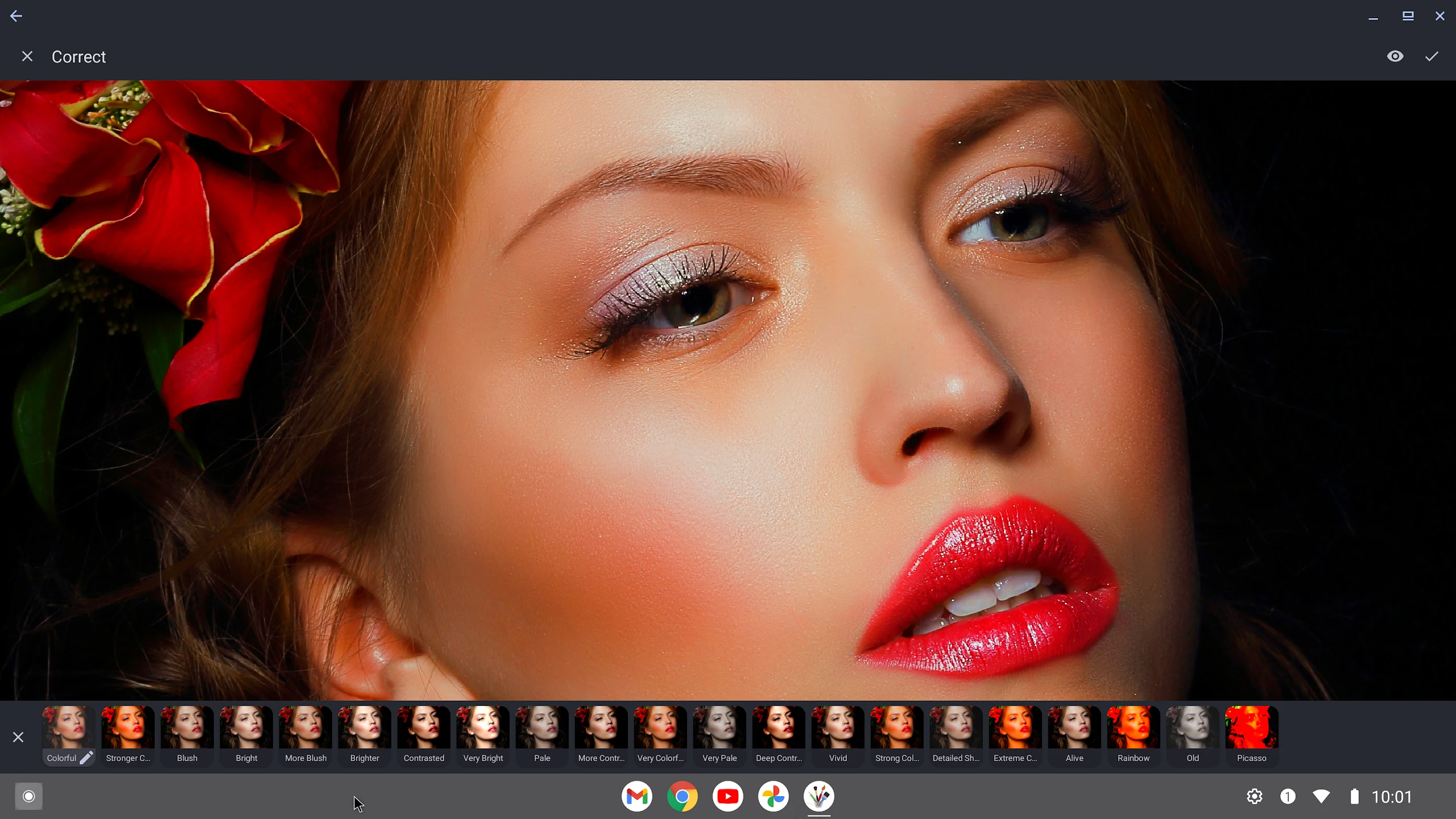The height and width of the screenshot is (819, 1456).
Task: Close the preset strip with the X
Action: (x=18, y=737)
